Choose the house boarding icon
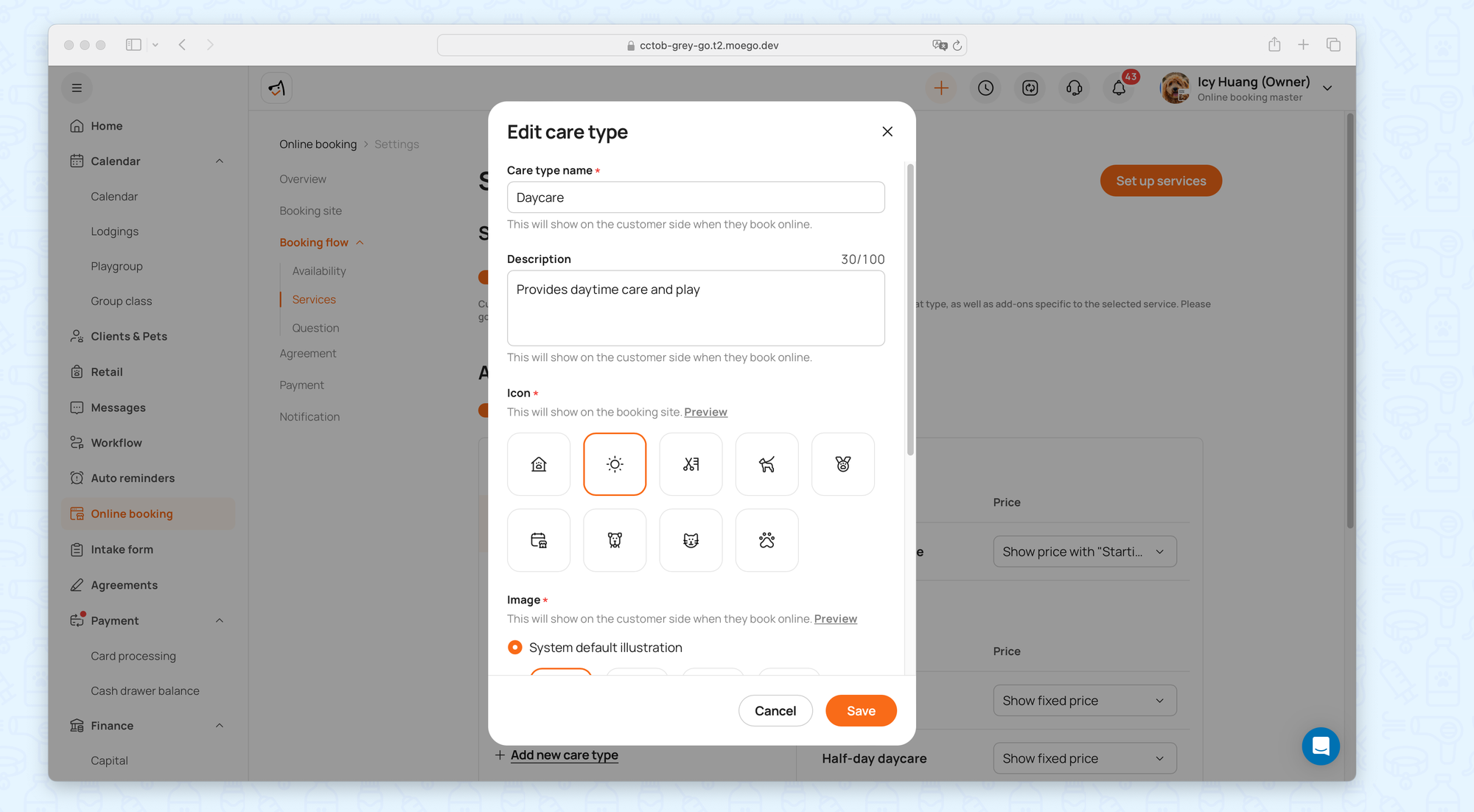 [x=539, y=464]
